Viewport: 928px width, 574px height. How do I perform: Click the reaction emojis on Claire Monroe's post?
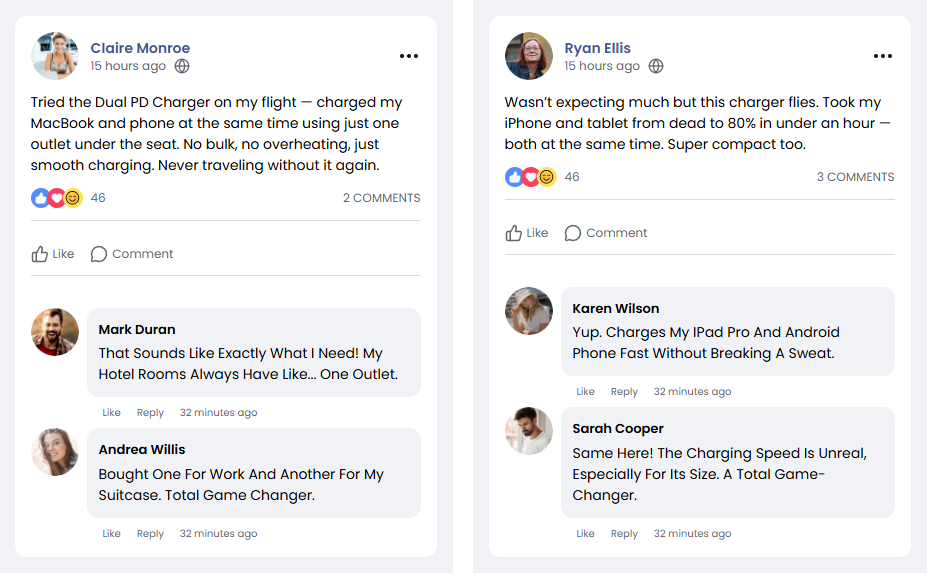[x=56, y=198]
